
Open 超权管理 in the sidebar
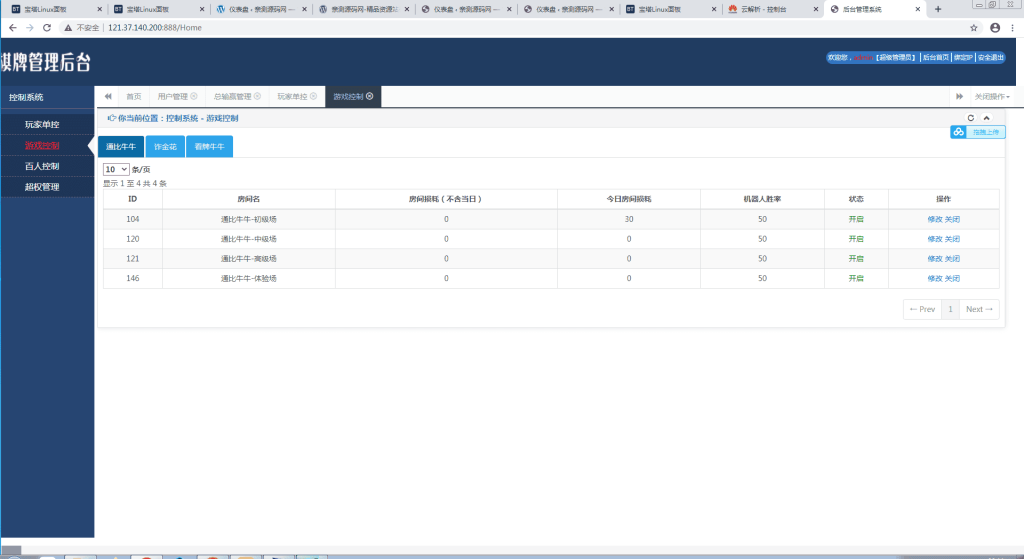tap(42, 186)
